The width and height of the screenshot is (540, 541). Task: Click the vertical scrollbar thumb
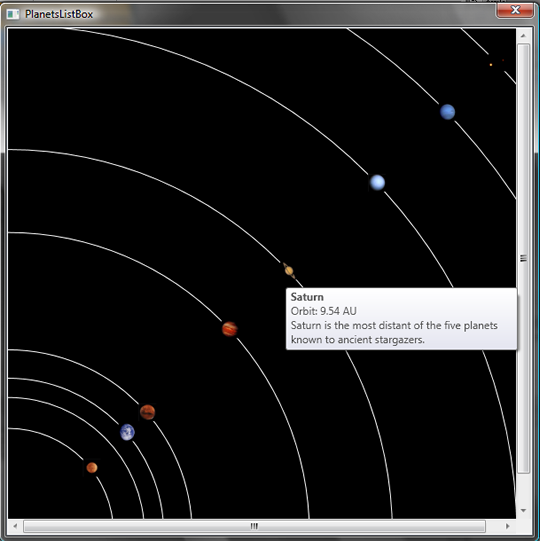pyautogui.click(x=523, y=259)
